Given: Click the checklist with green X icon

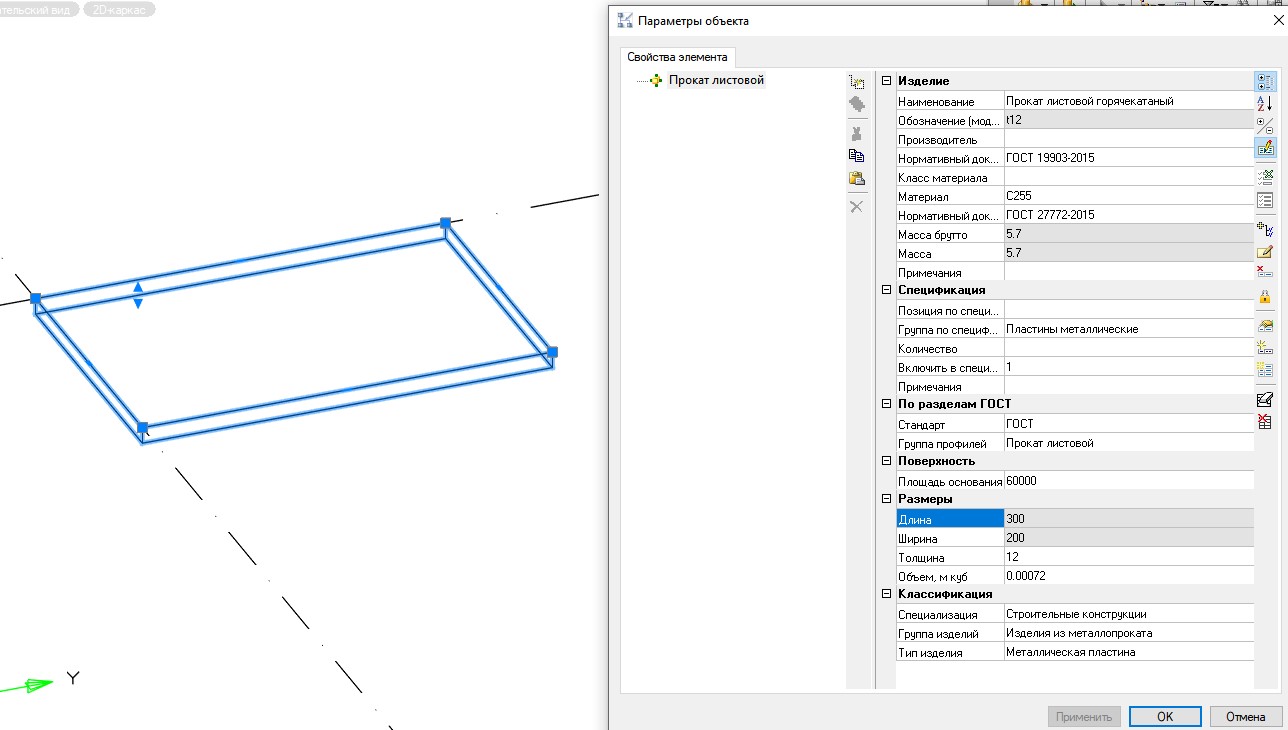Looking at the screenshot, I should coord(1264,176).
